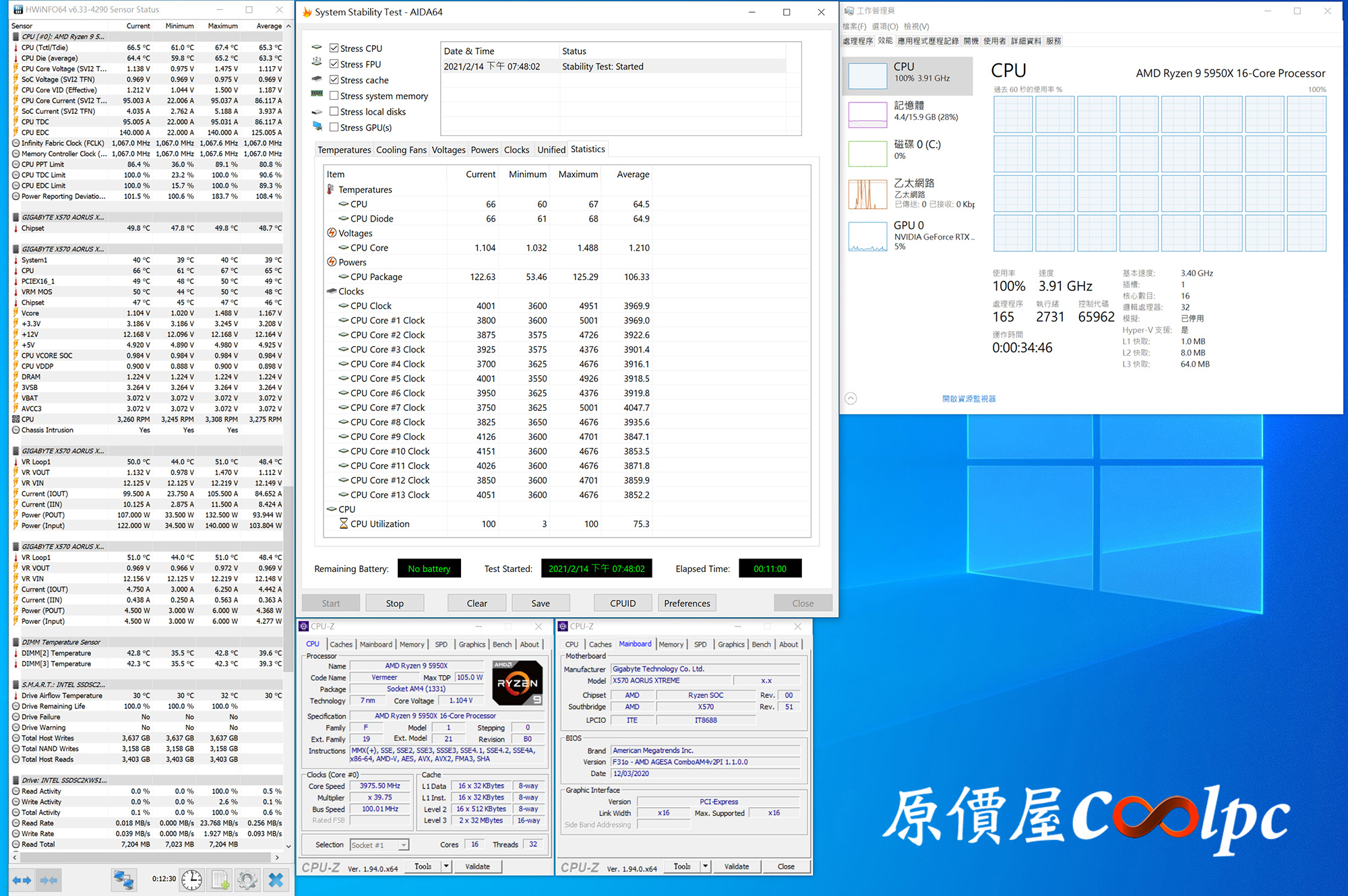Click the Stress cache chip icon

click(x=317, y=78)
